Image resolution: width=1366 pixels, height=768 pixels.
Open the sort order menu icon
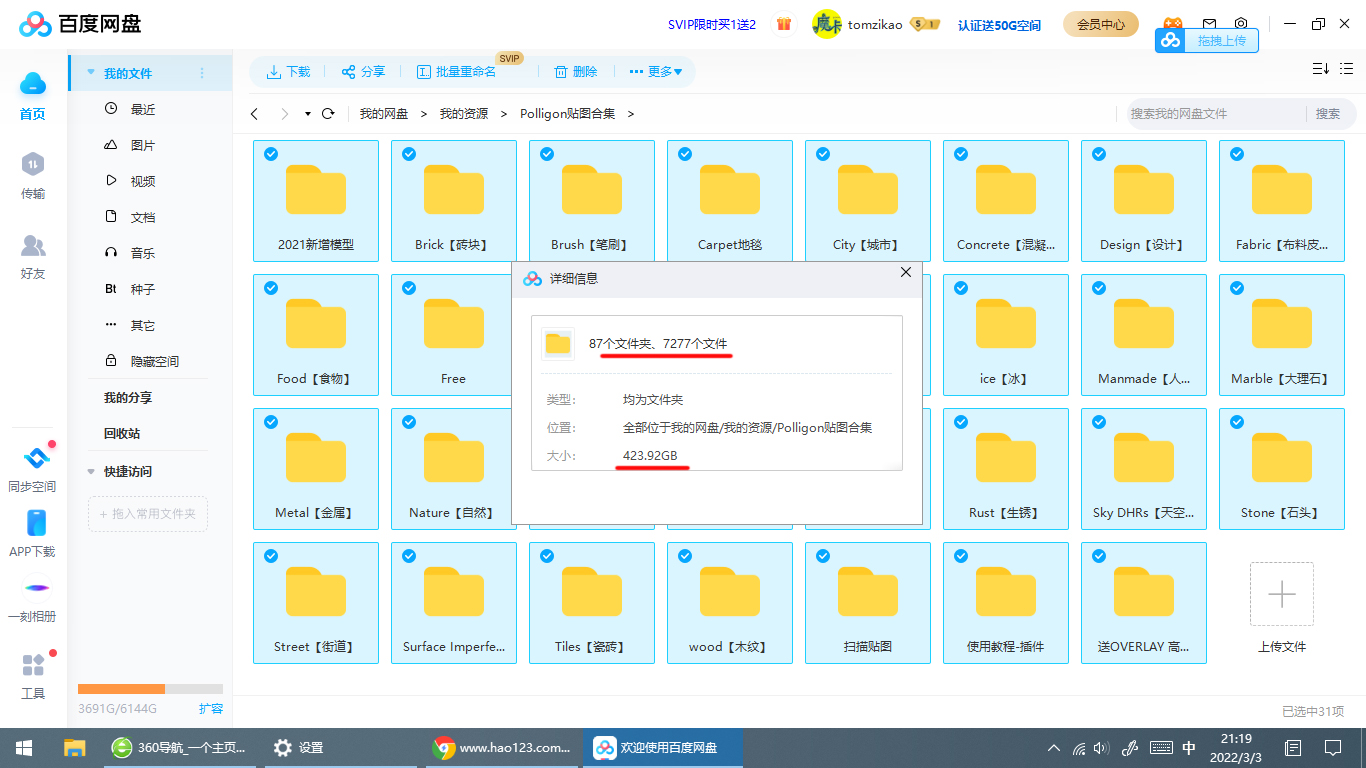pyautogui.click(x=1320, y=68)
